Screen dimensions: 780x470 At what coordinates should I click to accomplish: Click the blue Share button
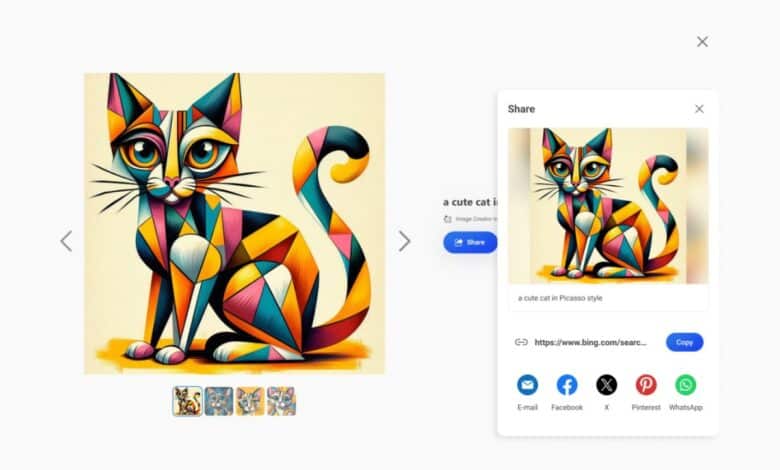click(470, 242)
